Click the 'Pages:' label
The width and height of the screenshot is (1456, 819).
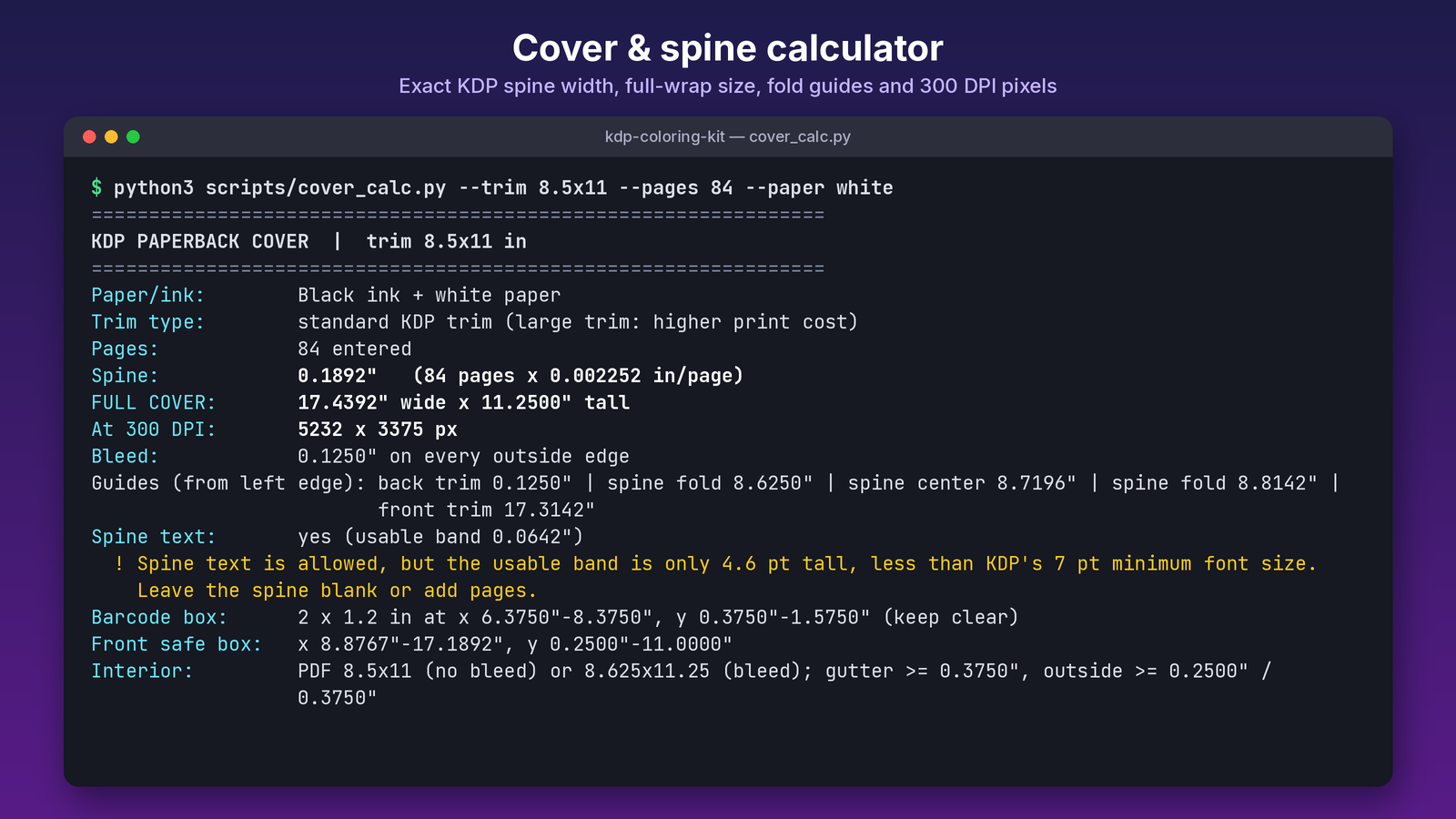pyautogui.click(x=125, y=349)
